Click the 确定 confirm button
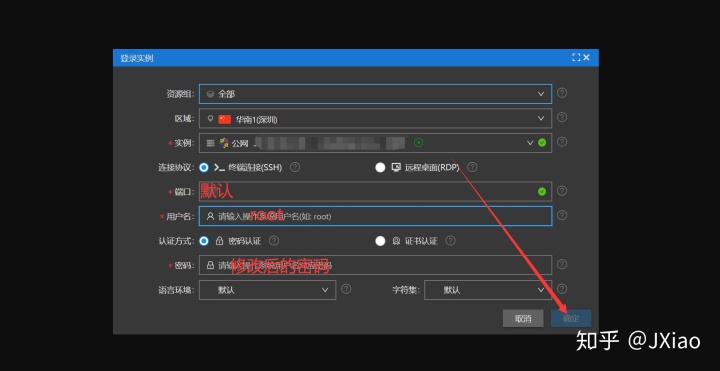720x371 pixels. point(571,318)
